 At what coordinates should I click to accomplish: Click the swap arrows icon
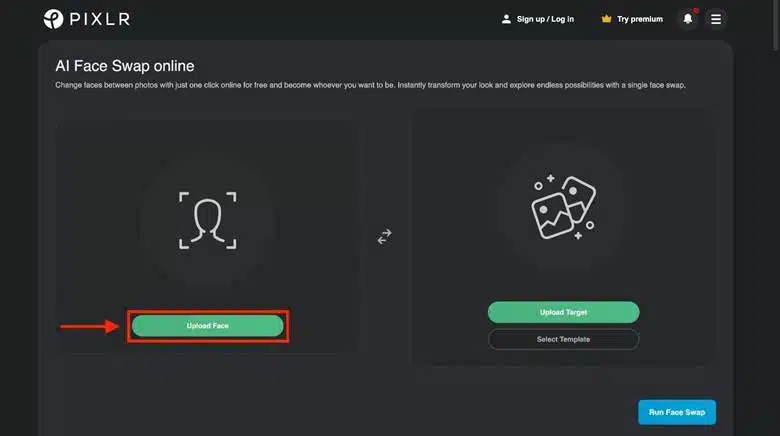385,236
